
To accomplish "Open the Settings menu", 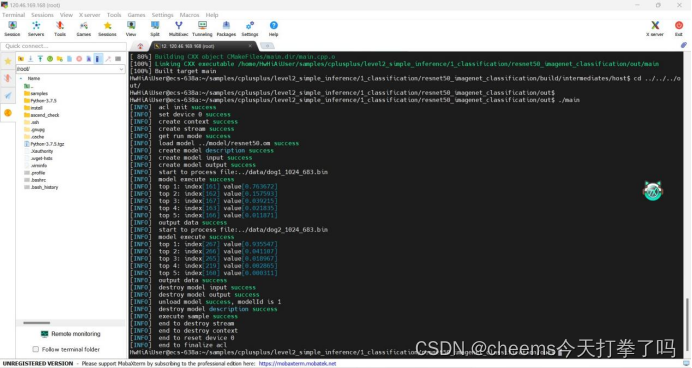I will [162, 15].
